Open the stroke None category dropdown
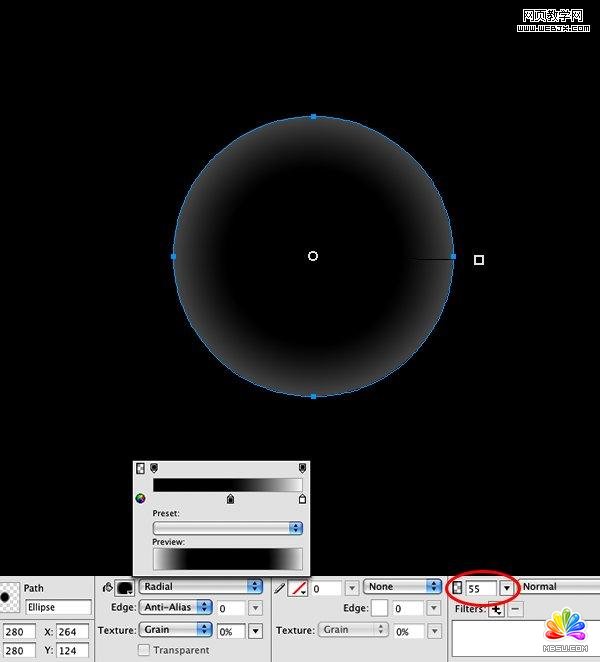The width and height of the screenshot is (600, 662). (x=403, y=587)
